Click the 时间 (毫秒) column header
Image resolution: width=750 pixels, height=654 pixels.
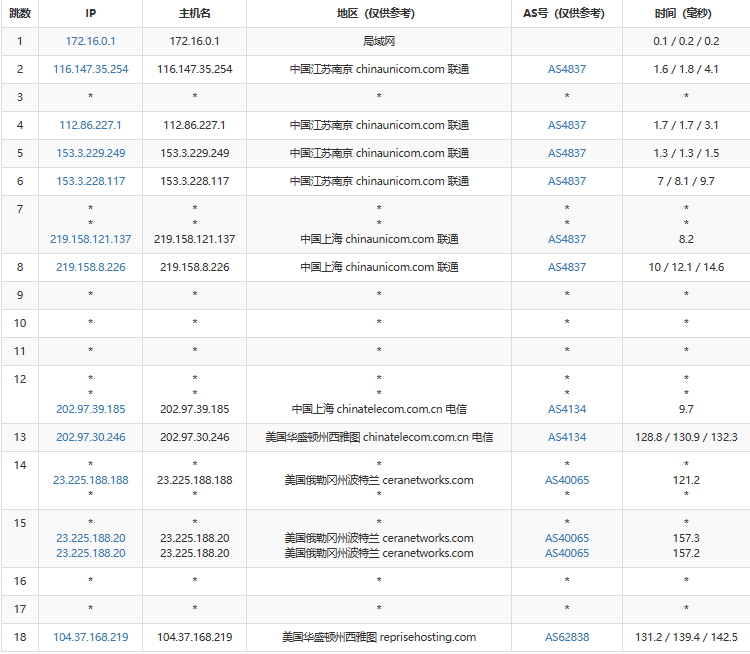(x=686, y=13)
